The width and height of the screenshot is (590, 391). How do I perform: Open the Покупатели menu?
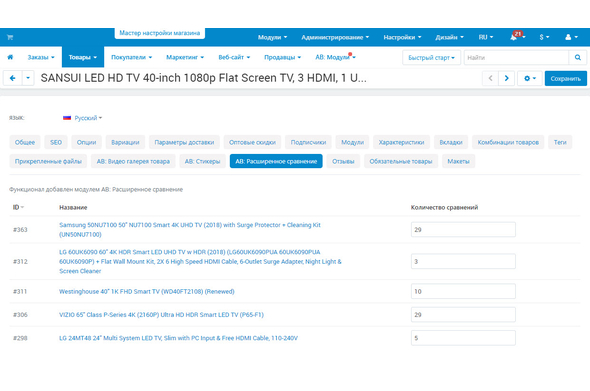coord(131,57)
